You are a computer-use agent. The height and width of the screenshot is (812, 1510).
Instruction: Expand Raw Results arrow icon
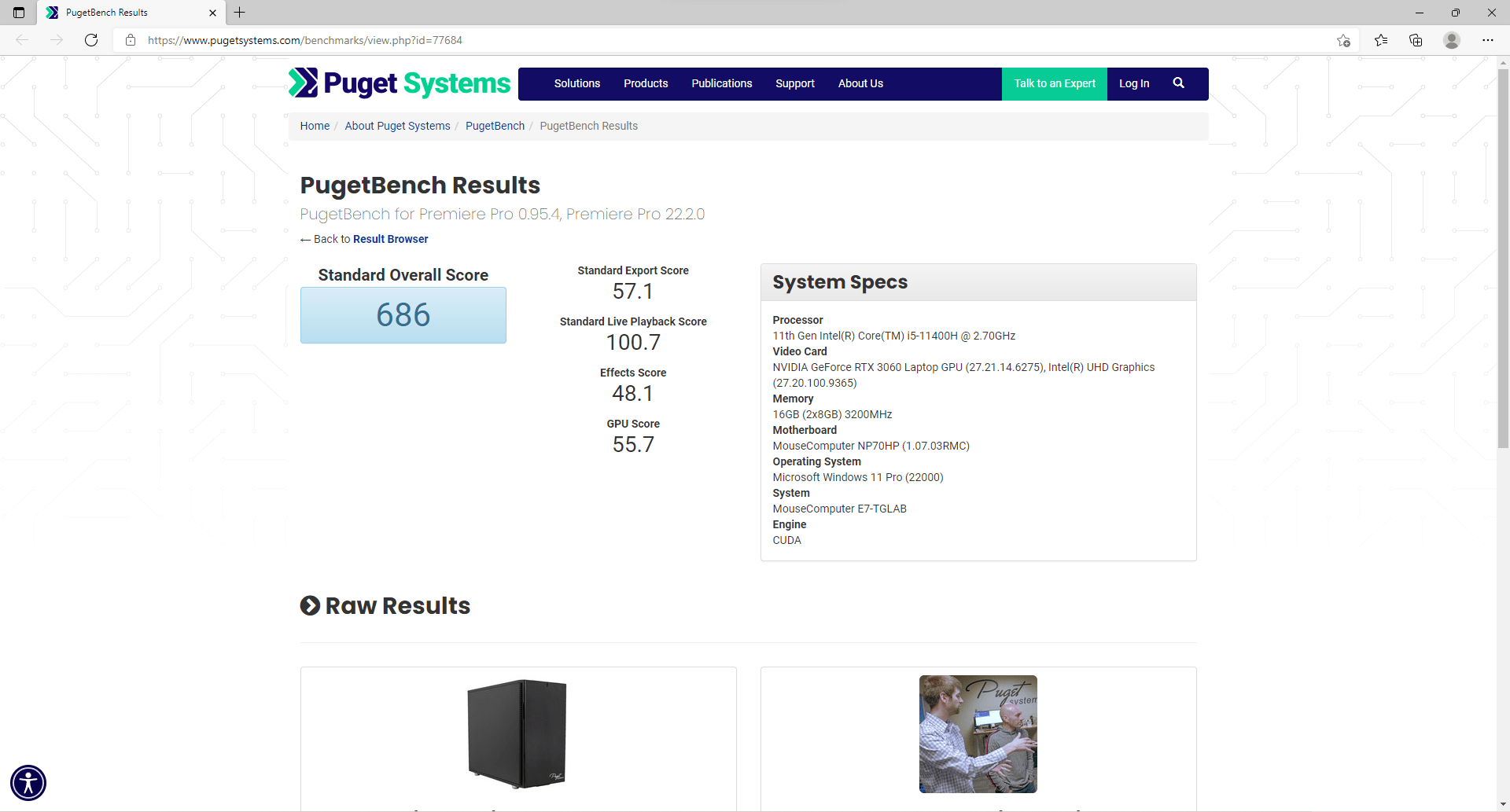pos(310,605)
